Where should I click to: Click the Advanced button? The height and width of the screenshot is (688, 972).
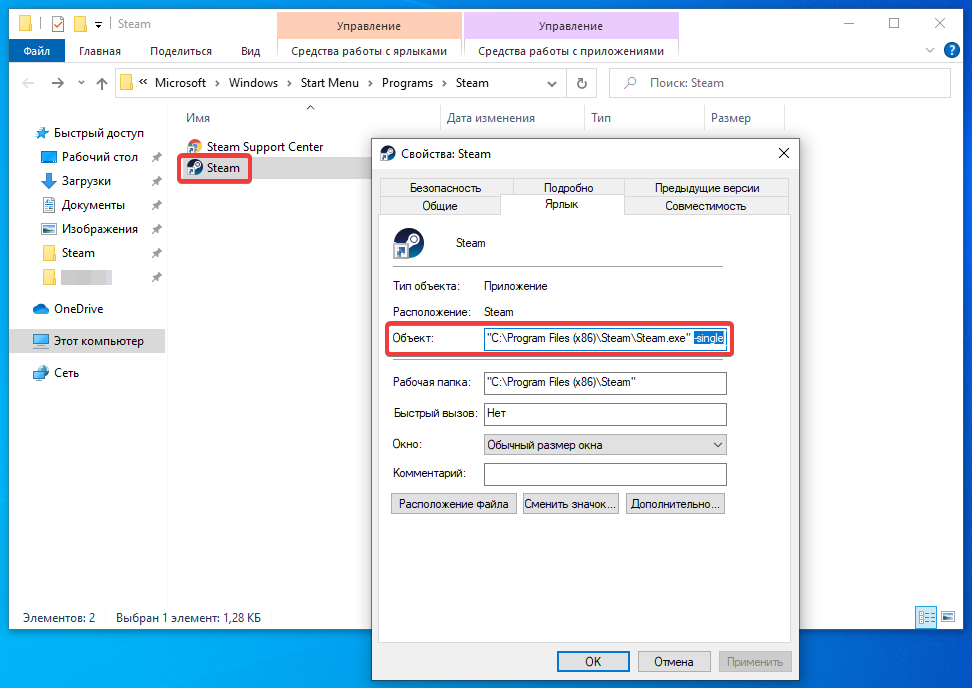pos(675,504)
